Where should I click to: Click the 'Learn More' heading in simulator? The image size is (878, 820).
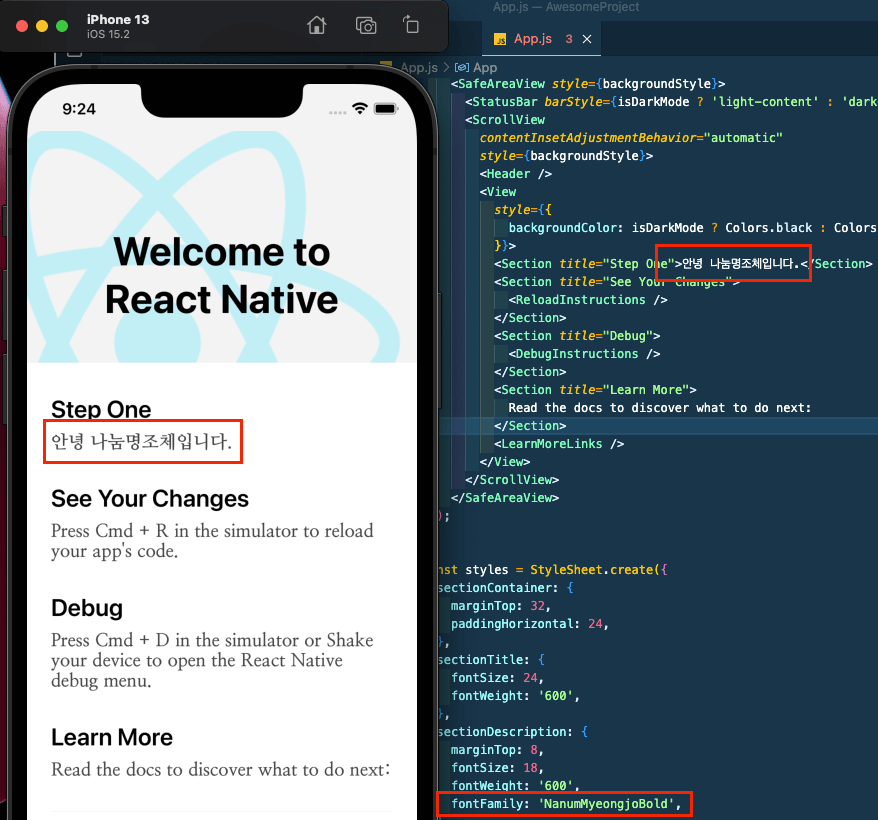[x=112, y=737]
